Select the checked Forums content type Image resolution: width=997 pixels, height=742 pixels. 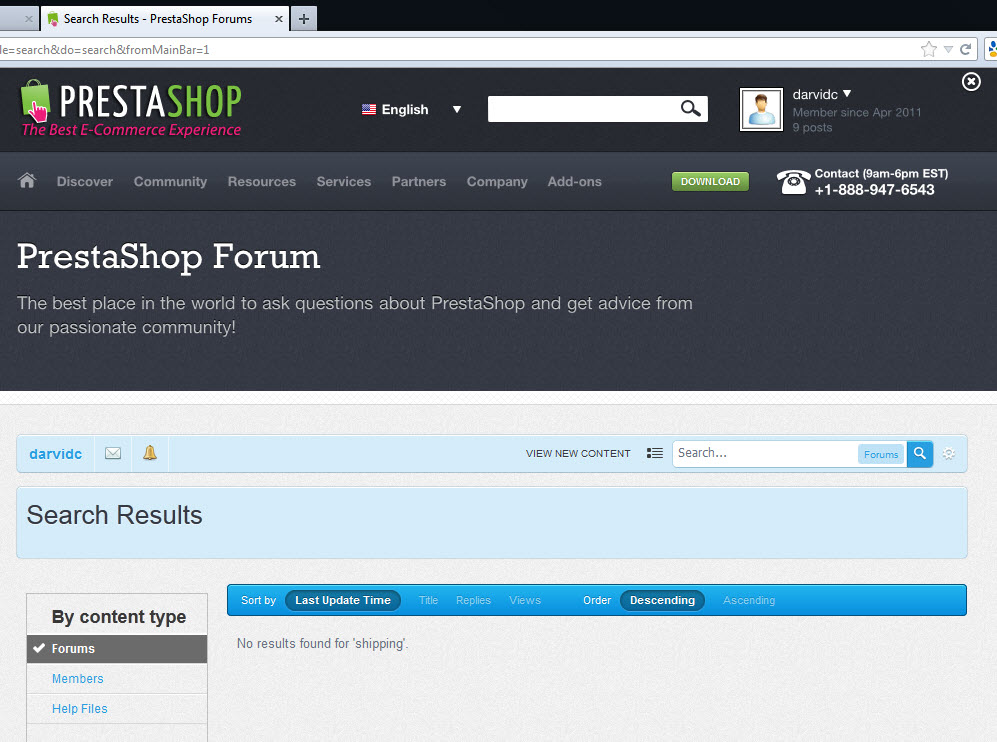point(117,649)
